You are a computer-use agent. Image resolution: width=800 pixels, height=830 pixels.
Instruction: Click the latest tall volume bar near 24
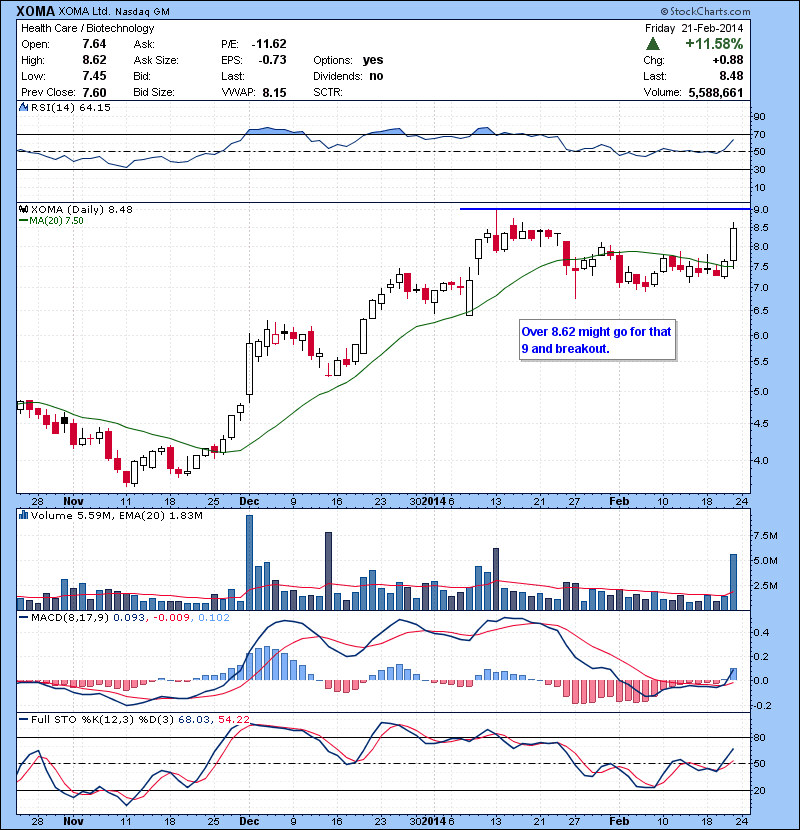pos(733,582)
